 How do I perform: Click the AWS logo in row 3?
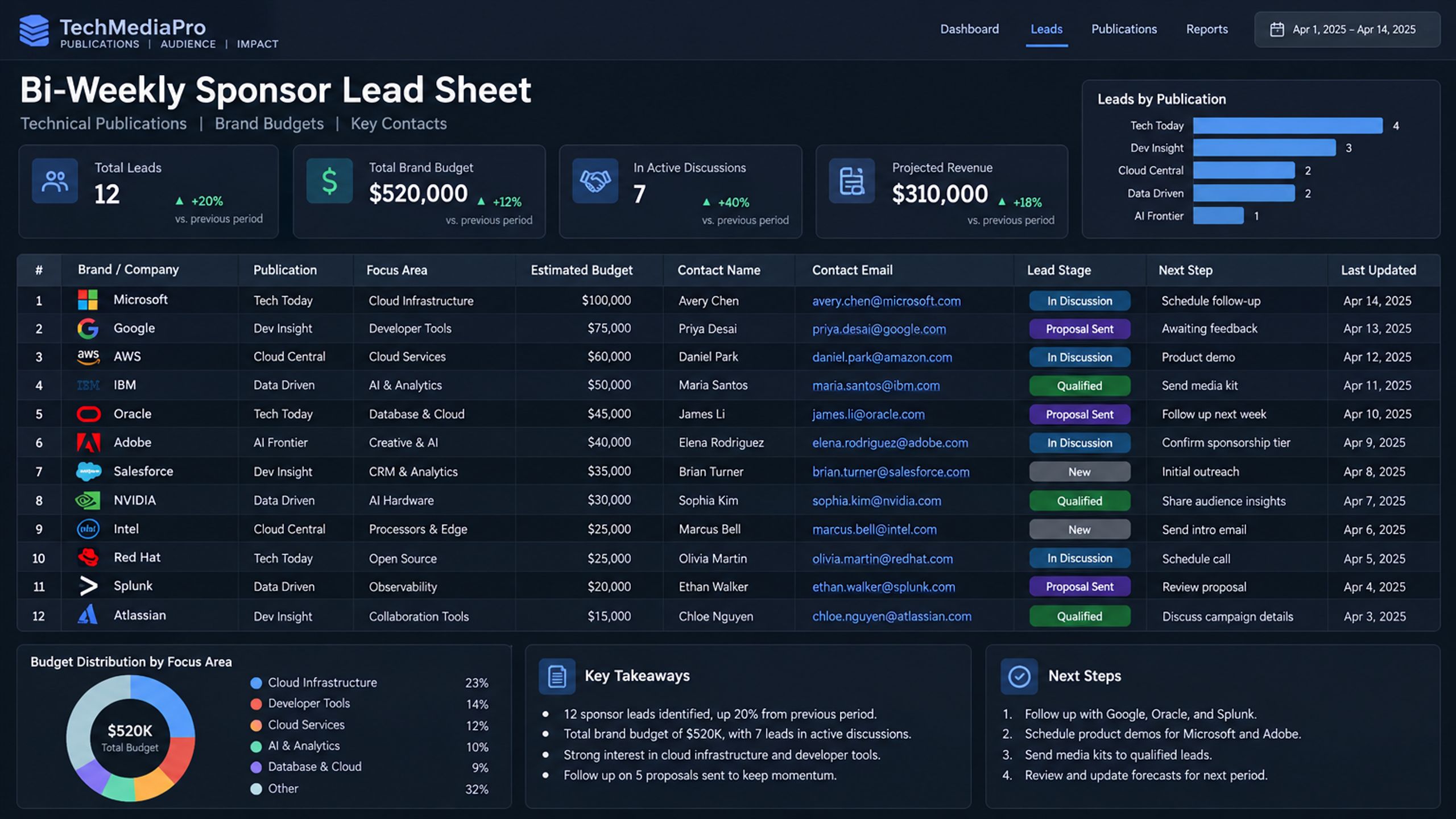pyautogui.click(x=88, y=357)
